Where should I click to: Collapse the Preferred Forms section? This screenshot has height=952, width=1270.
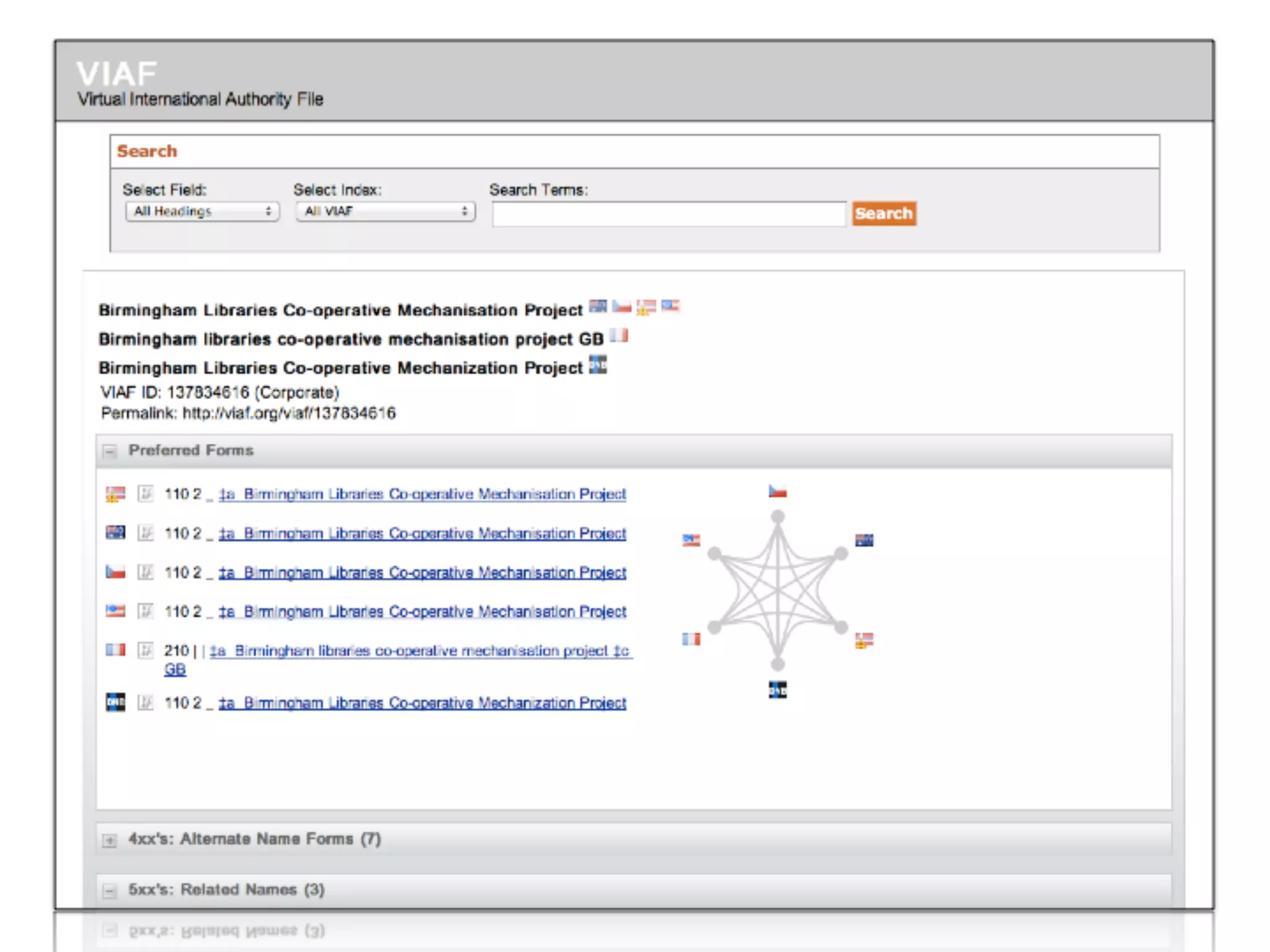pyautogui.click(x=110, y=451)
